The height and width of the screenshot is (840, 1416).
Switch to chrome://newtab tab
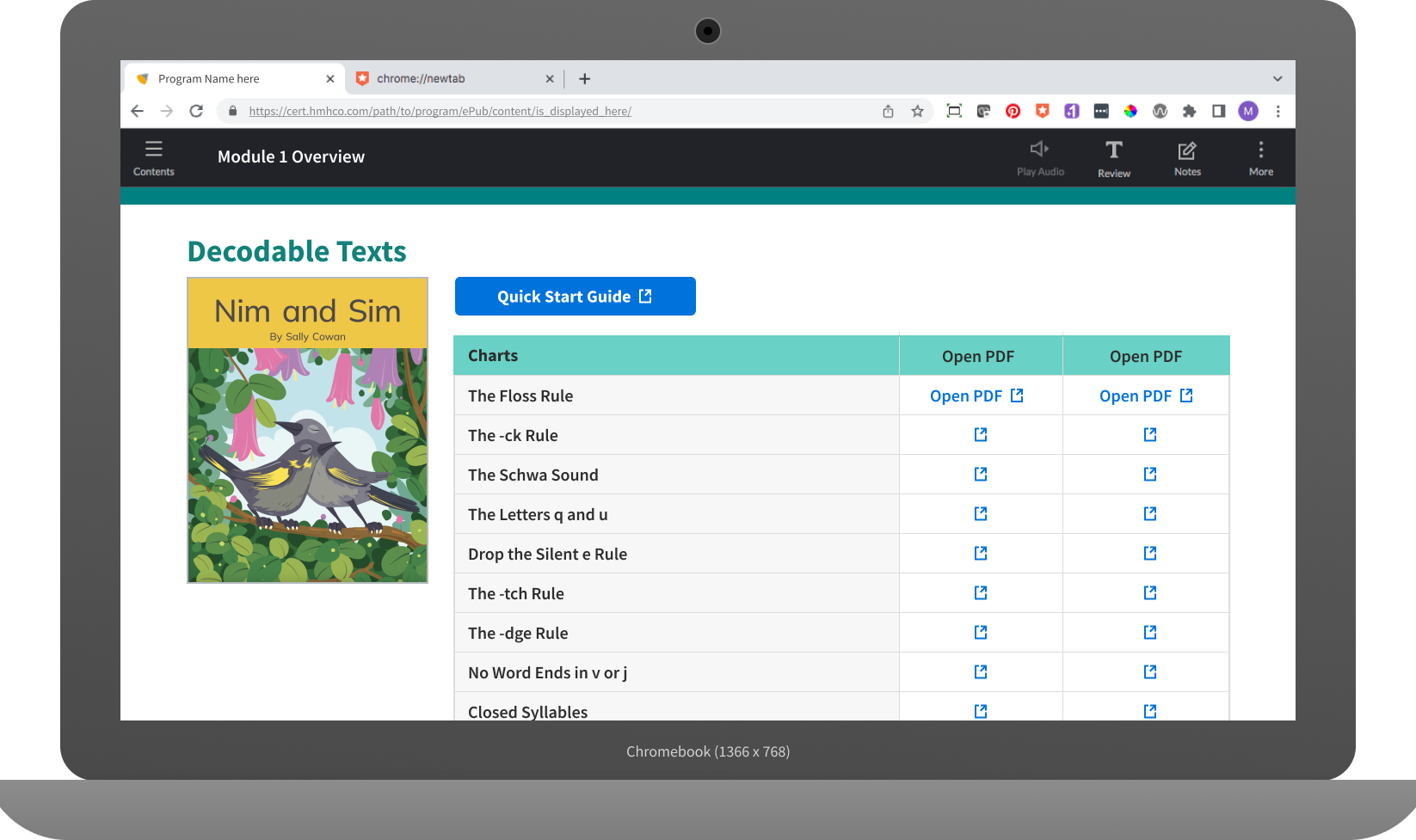coord(453,78)
